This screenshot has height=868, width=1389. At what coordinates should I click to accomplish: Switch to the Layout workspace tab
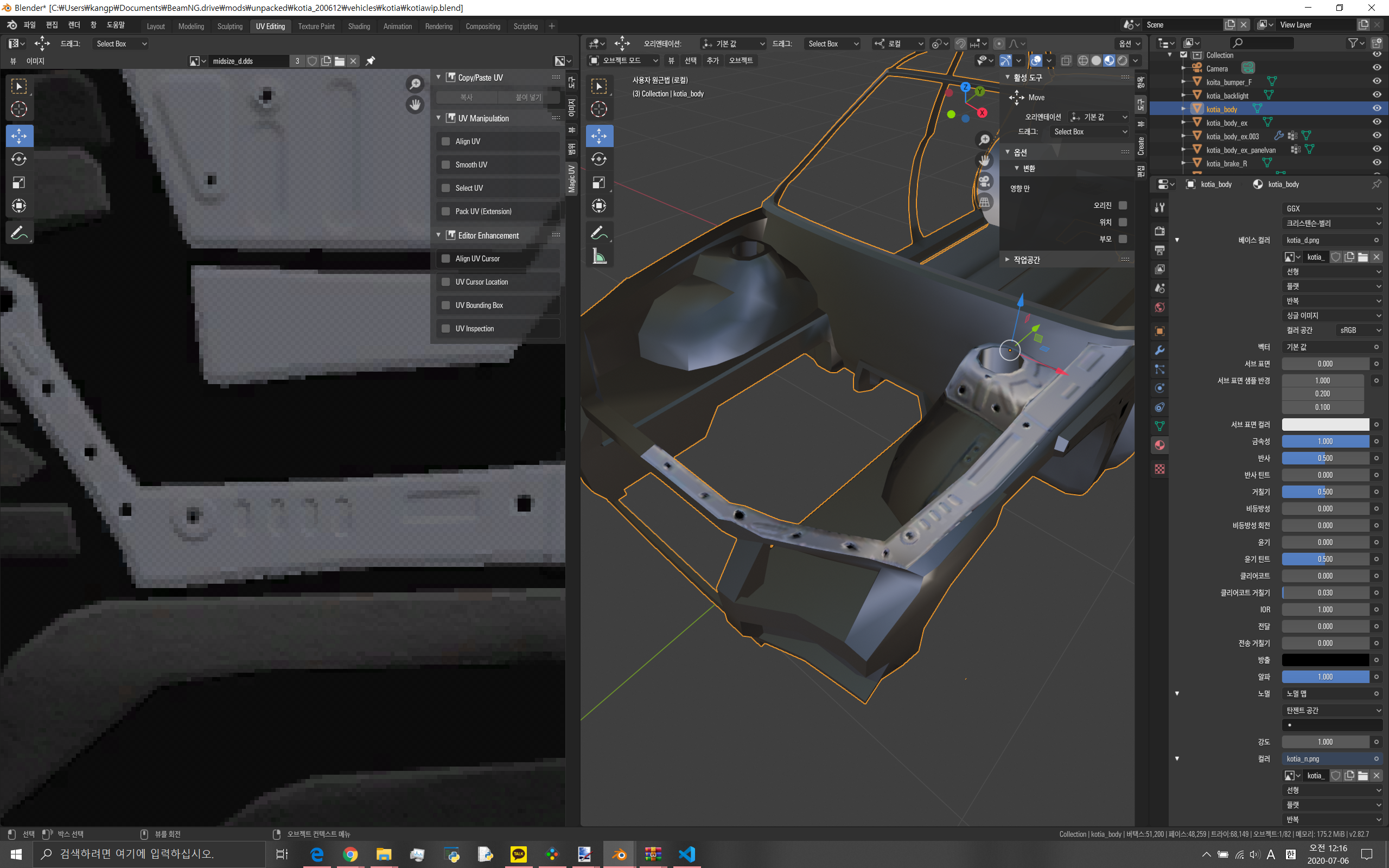coord(156,27)
